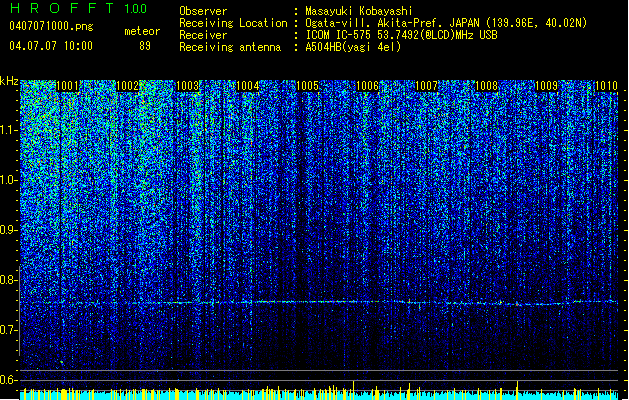Image resolution: width=629 pixels, height=400 pixels.
Task: Click the Receiver label
Action: tap(203, 35)
